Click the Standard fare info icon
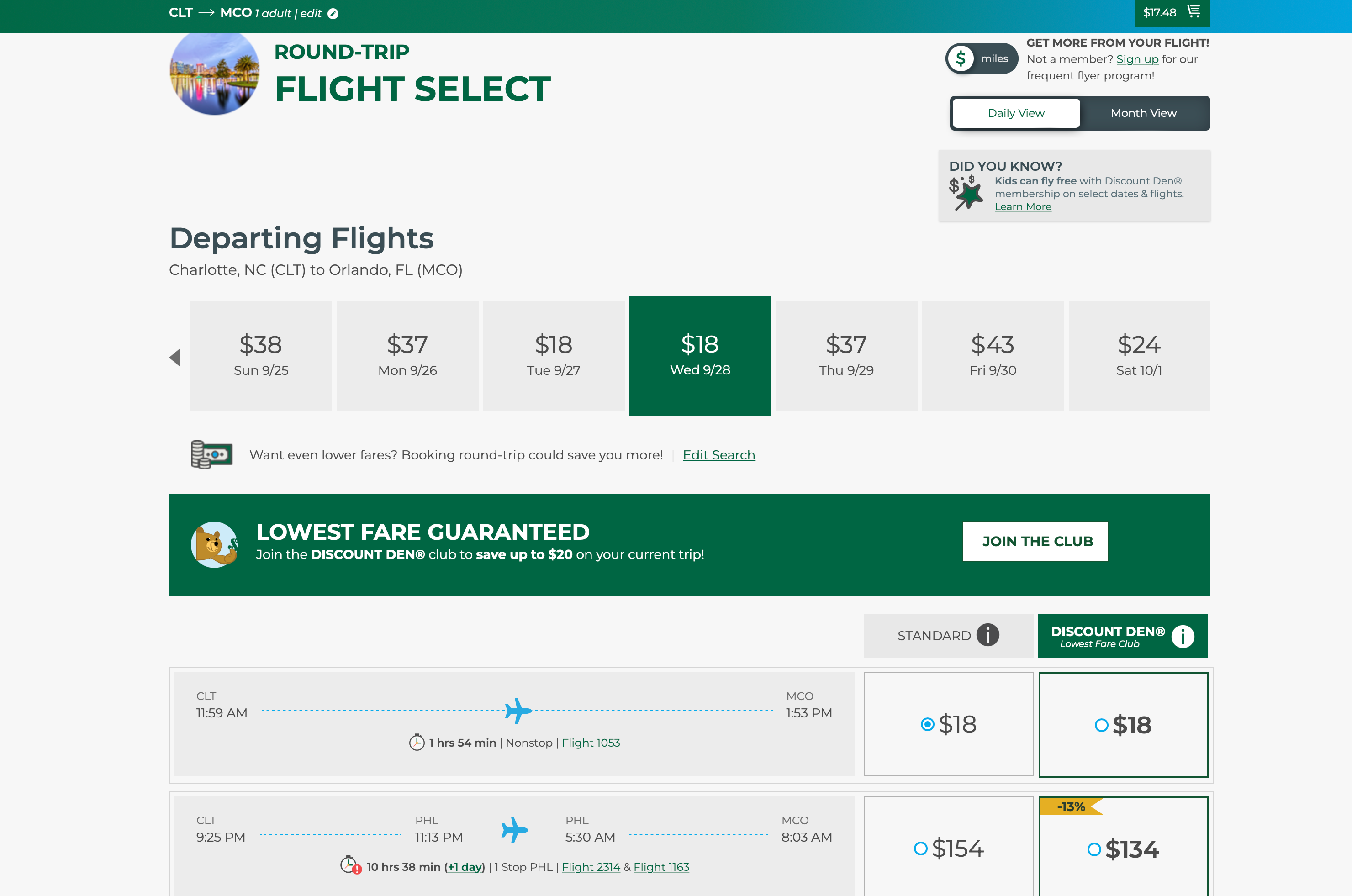 [988, 635]
